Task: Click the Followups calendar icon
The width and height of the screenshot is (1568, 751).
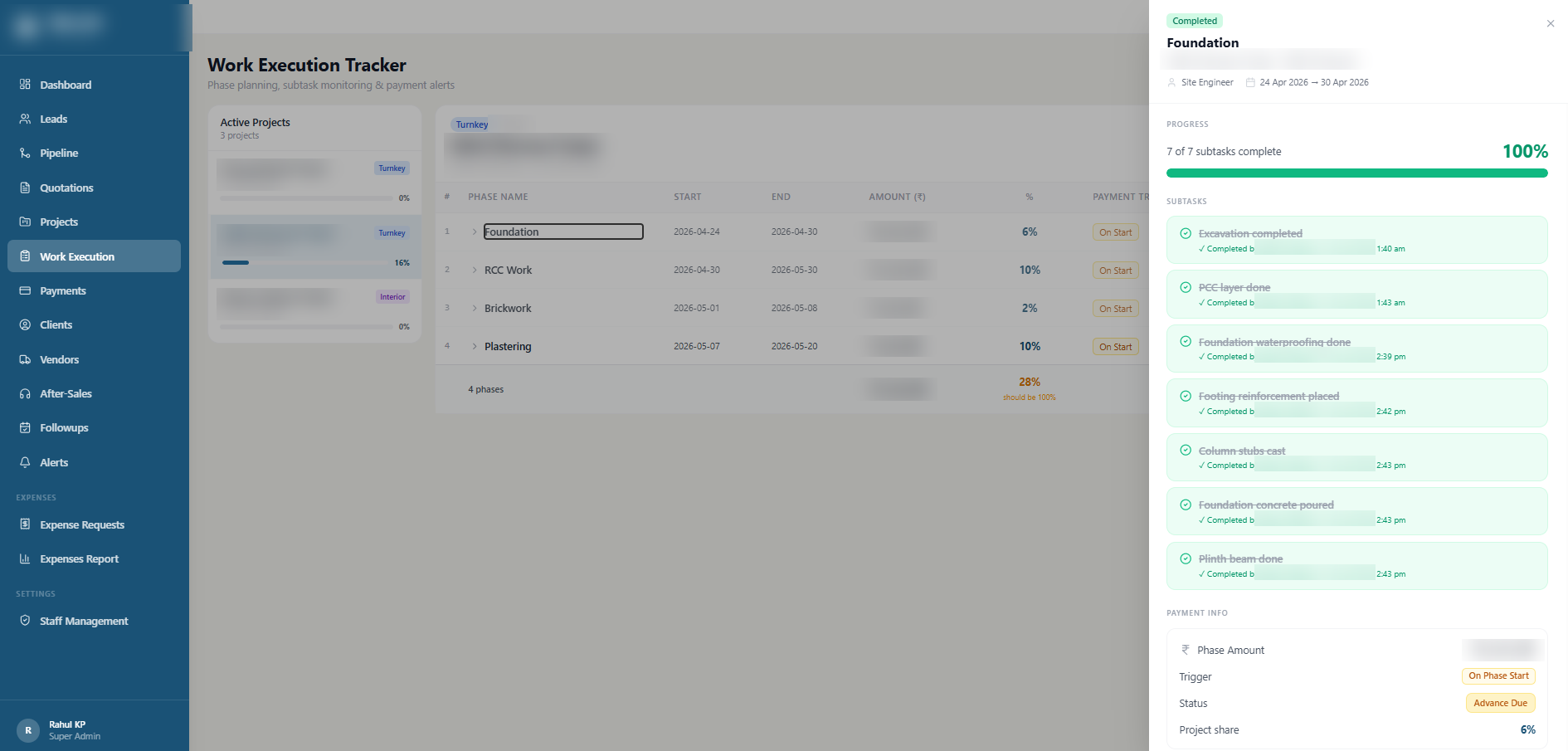Action: click(25, 427)
